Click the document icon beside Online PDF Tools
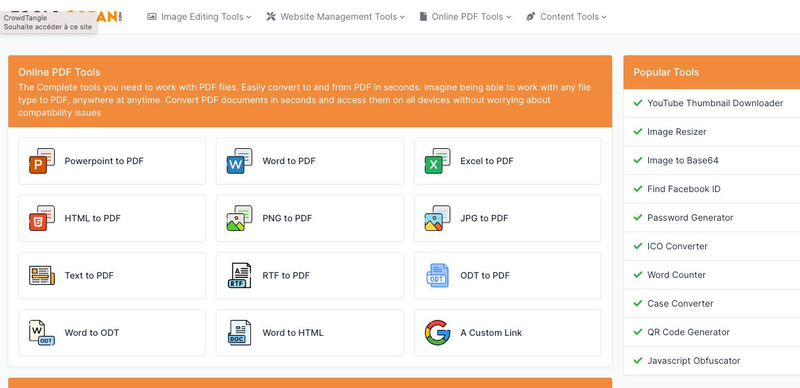Image resolution: width=800 pixels, height=388 pixels. [423, 16]
